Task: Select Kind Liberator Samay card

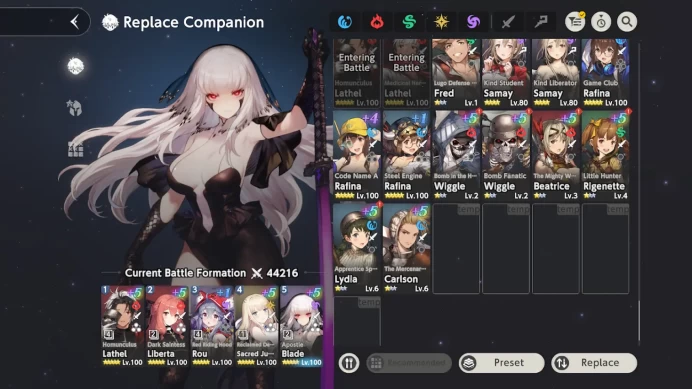Action: click(x=556, y=73)
